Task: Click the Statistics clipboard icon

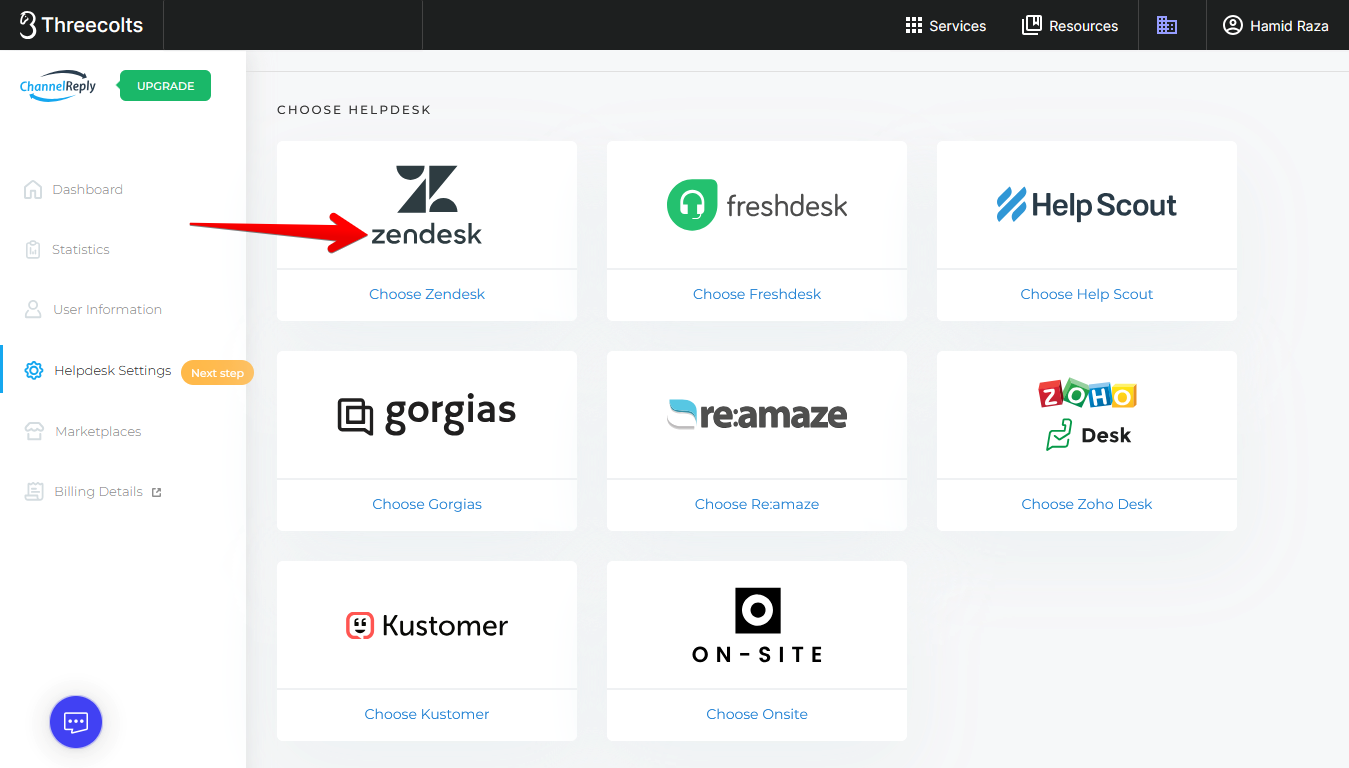Action: (33, 249)
